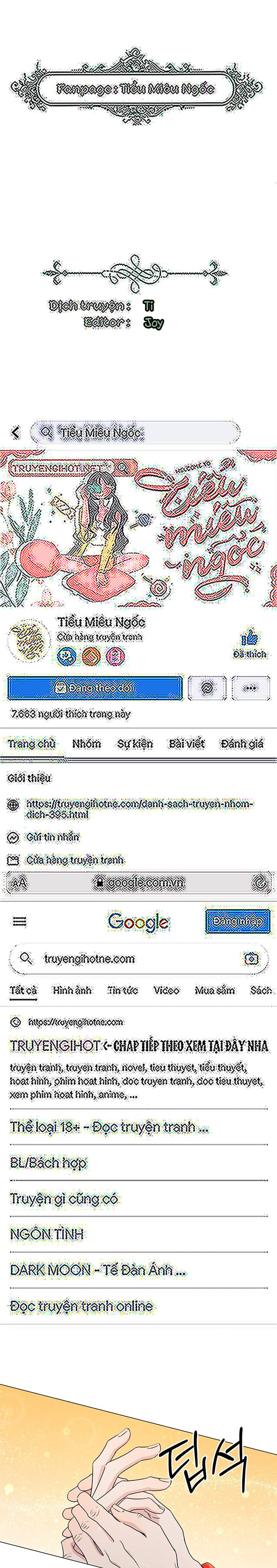Expand the Thể loại 18+ result

(110, 1127)
